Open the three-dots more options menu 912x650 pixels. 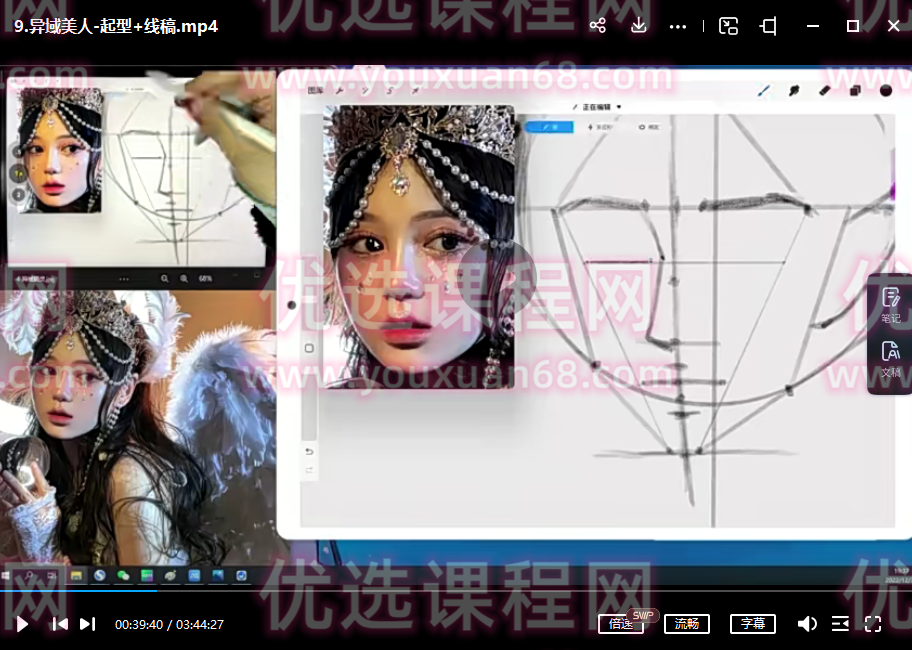tap(678, 26)
